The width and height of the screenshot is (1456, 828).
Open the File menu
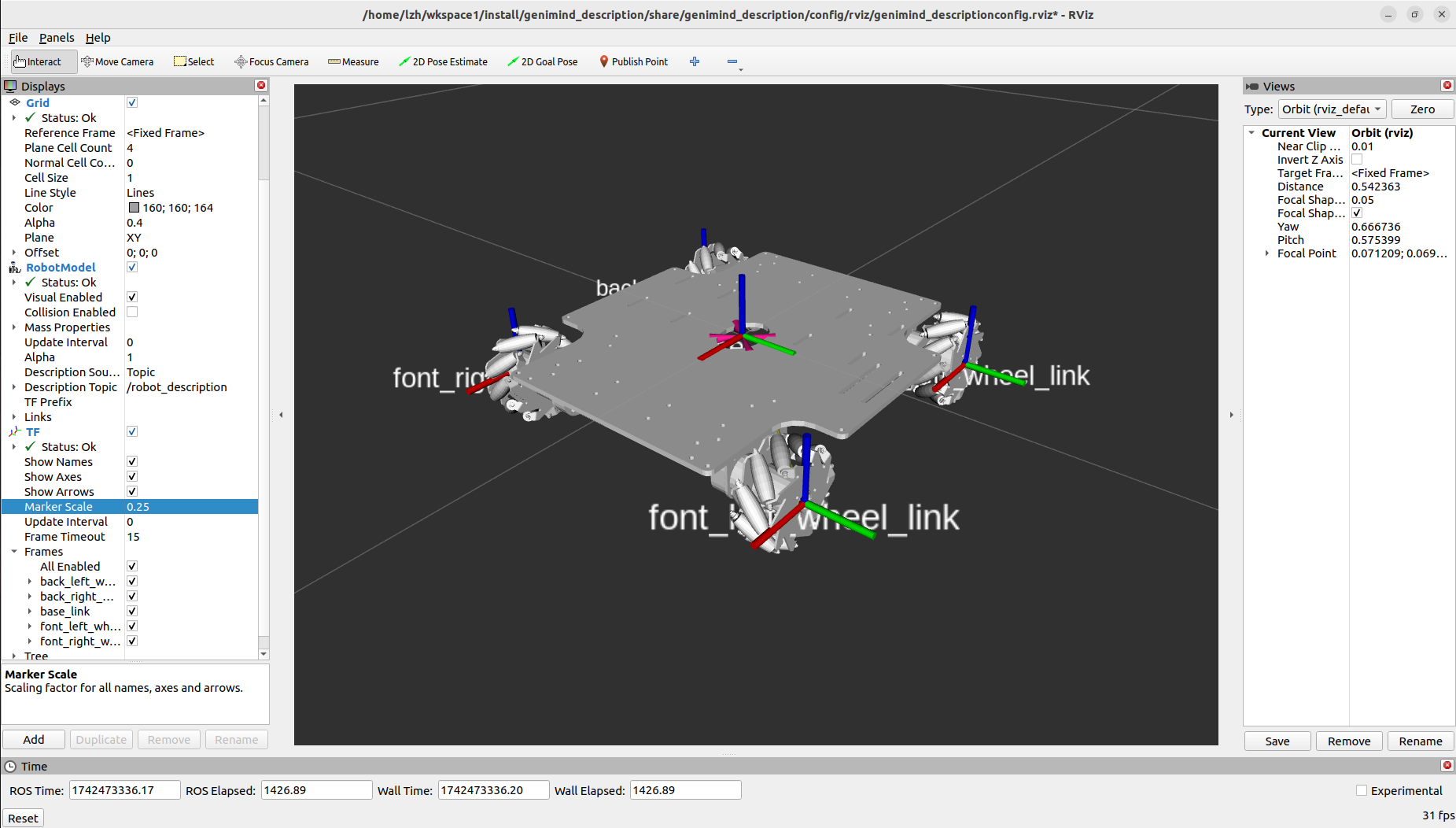[18, 38]
